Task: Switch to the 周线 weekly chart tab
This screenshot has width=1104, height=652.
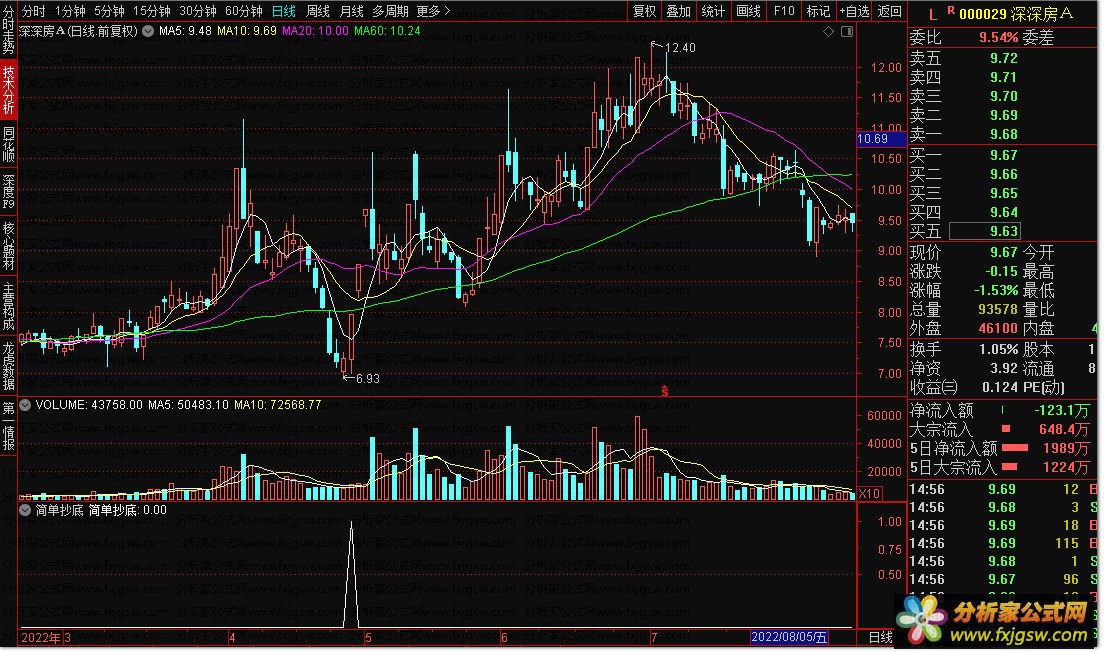Action: 318,11
